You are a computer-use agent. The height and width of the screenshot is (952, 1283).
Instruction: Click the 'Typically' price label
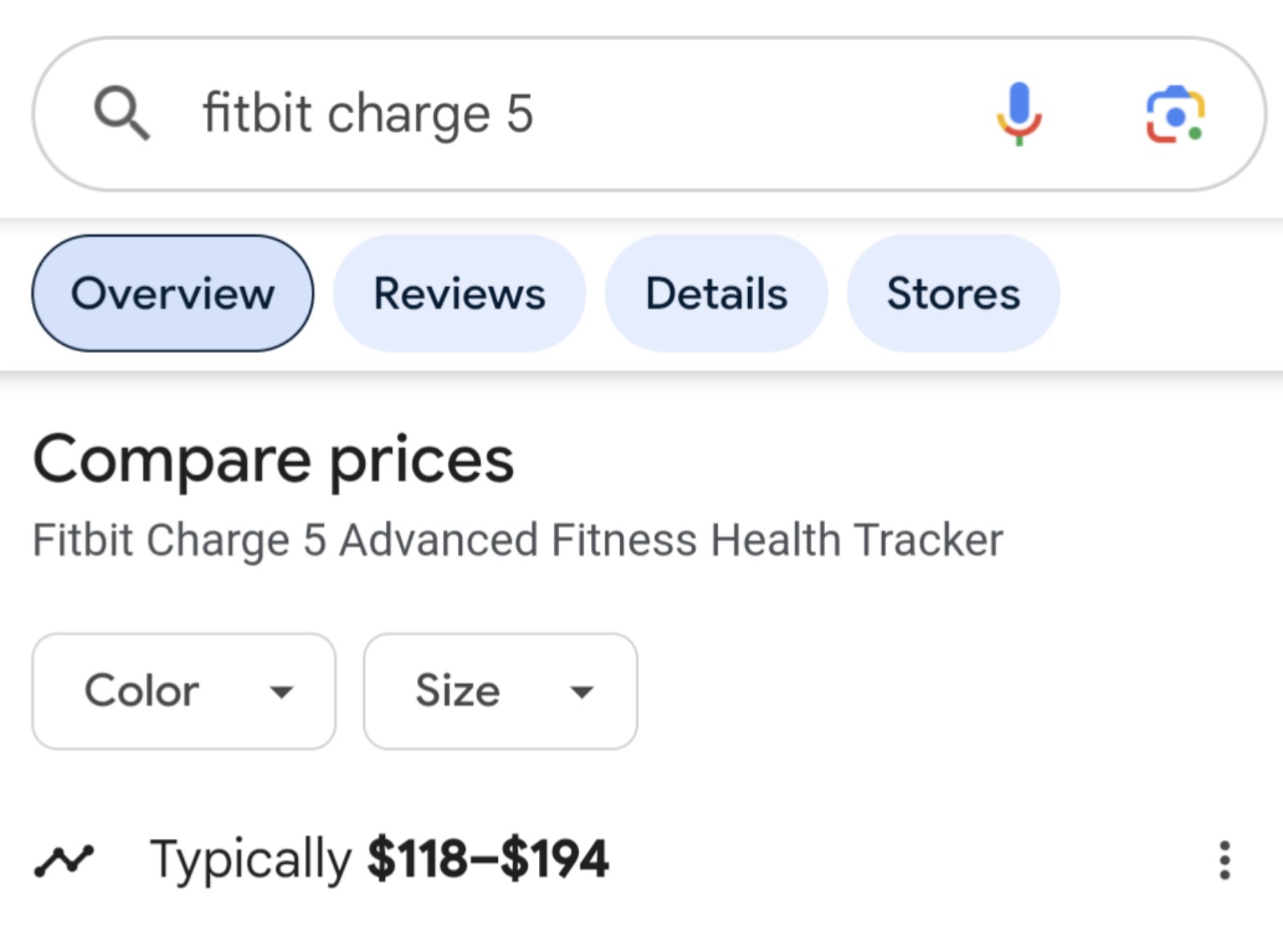pyautogui.click(x=250, y=861)
